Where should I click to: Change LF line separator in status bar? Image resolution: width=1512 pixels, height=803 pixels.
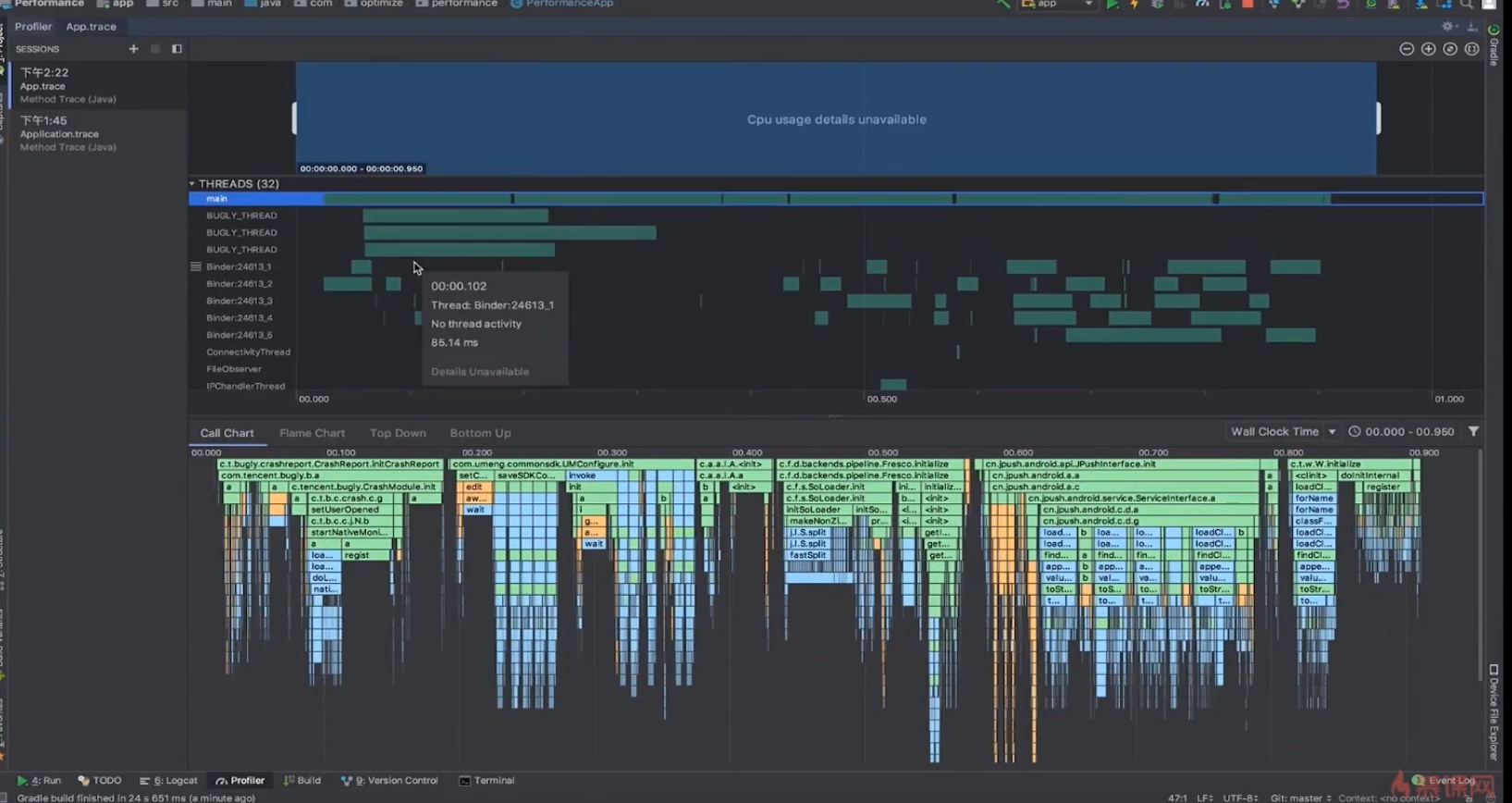click(1204, 797)
